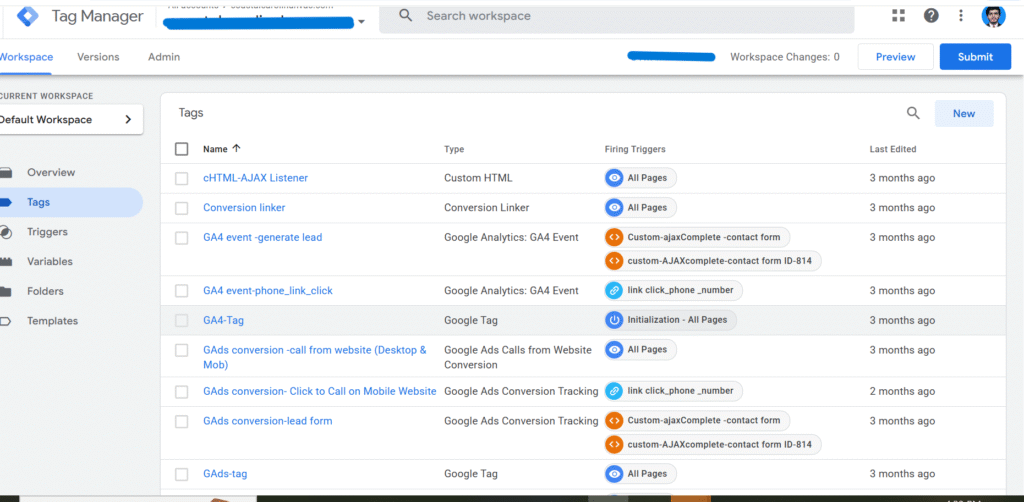Open the container selector dropdown arrow

[361, 22]
